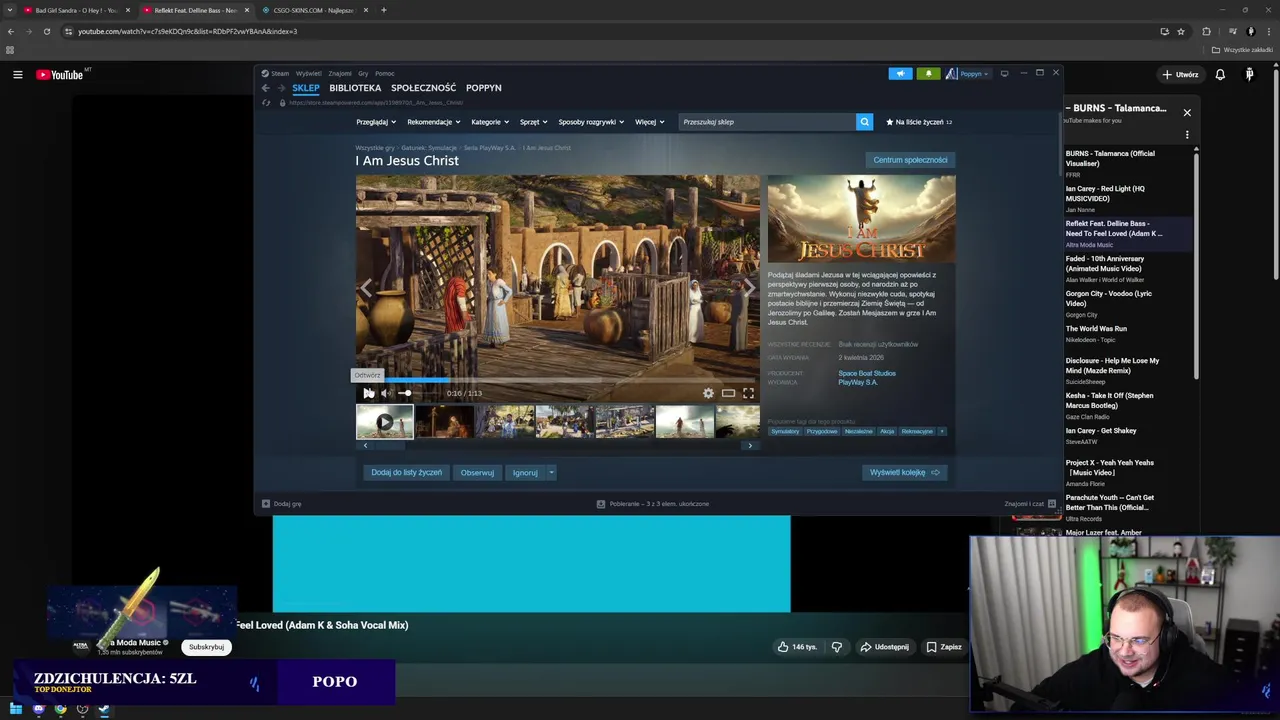Viewport: 1280px width, 720px height.
Task: Open the Rekomendacje dropdown menu
Action: pos(434,122)
